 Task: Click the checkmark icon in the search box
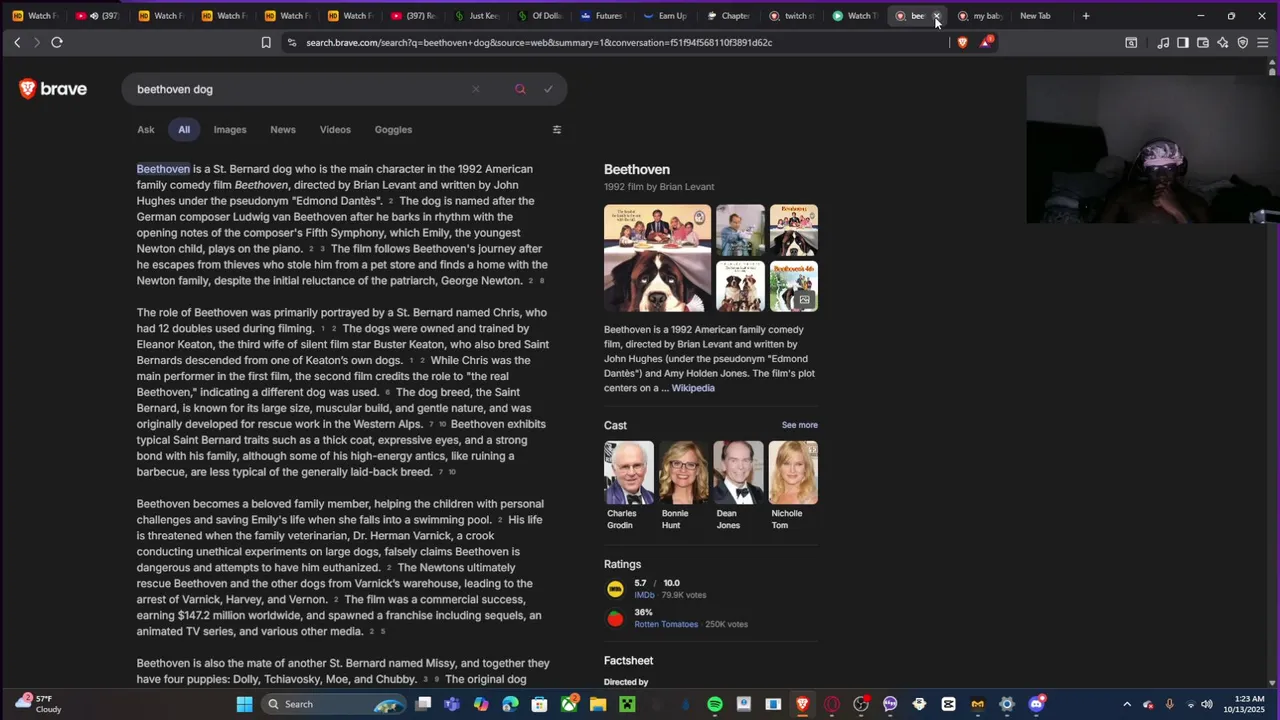[548, 89]
